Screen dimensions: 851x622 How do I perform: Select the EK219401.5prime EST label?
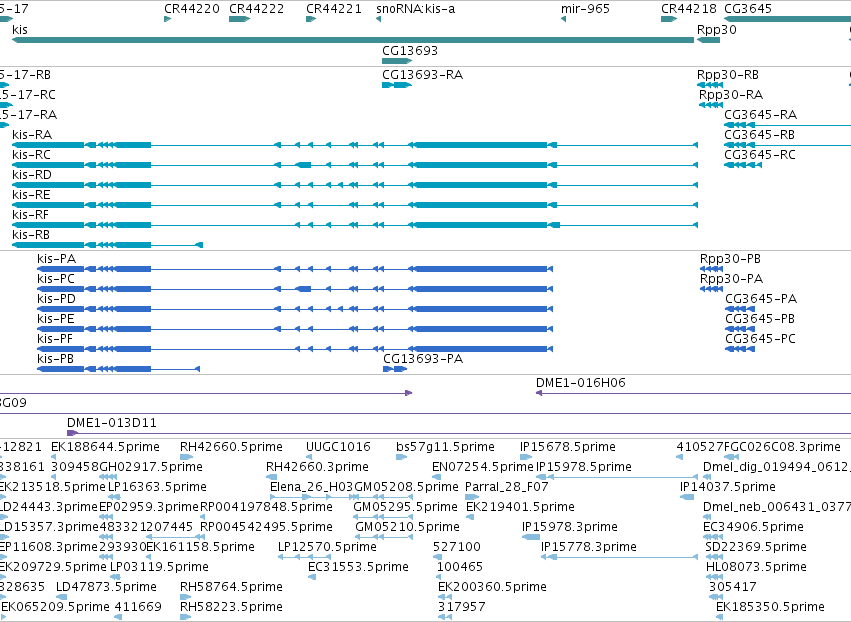(x=520, y=507)
